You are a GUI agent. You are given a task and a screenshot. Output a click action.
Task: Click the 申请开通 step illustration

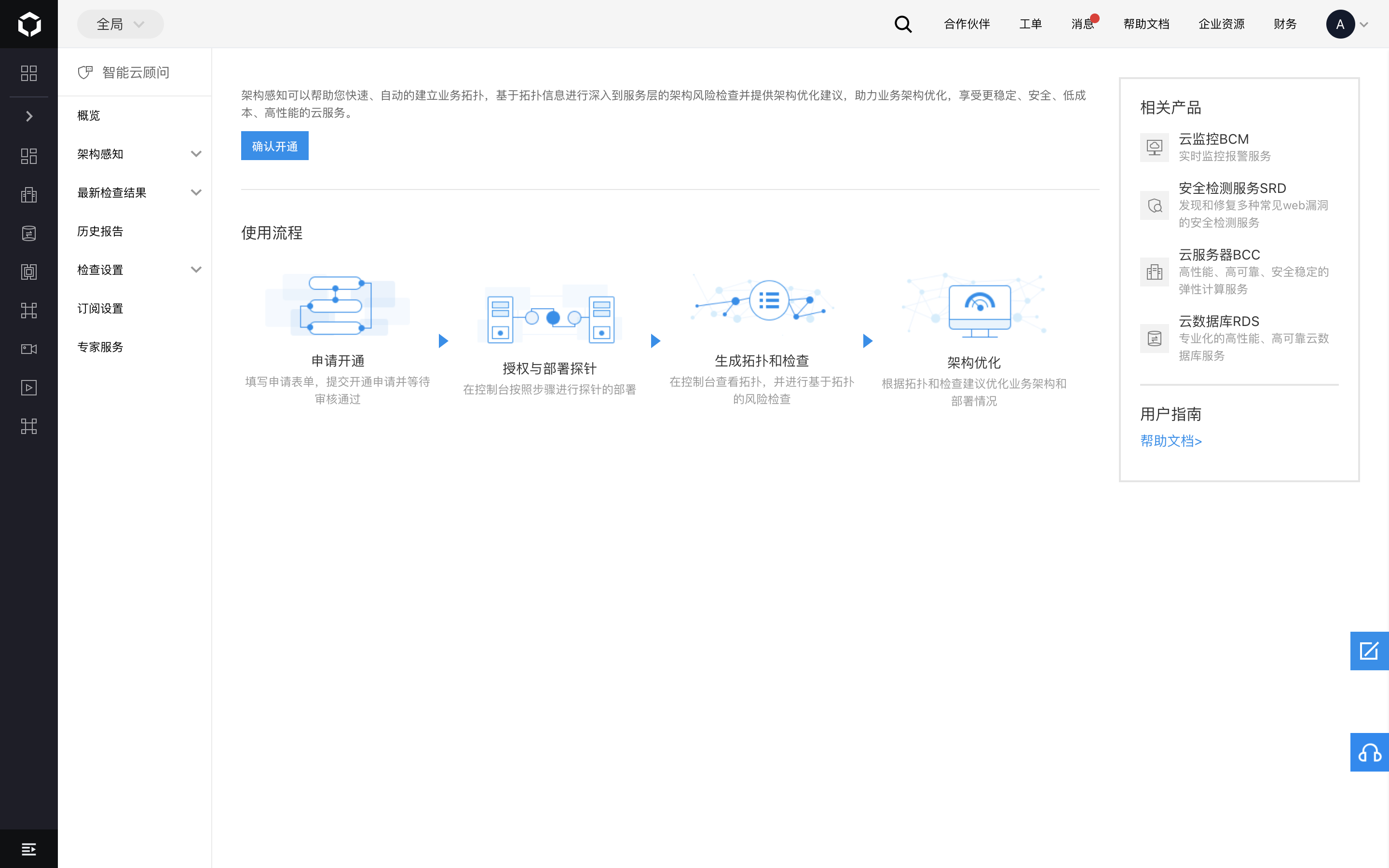(338, 305)
